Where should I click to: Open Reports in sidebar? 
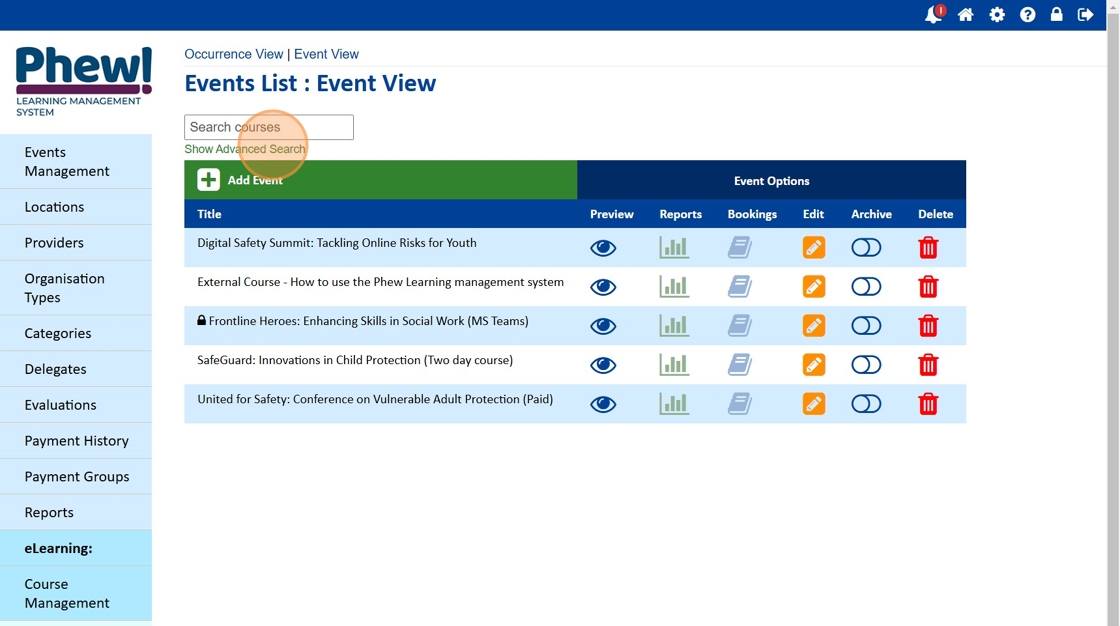pyautogui.click(x=76, y=512)
